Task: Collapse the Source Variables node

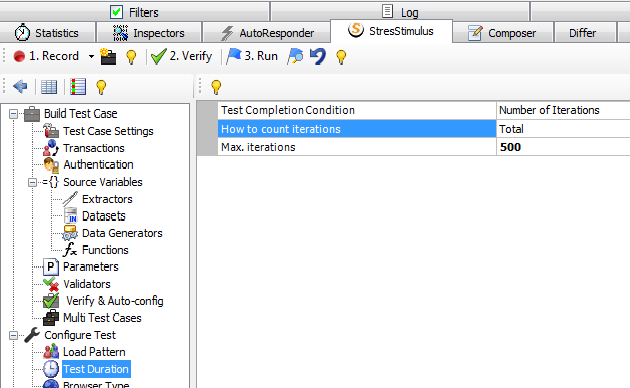Action: click(32, 182)
